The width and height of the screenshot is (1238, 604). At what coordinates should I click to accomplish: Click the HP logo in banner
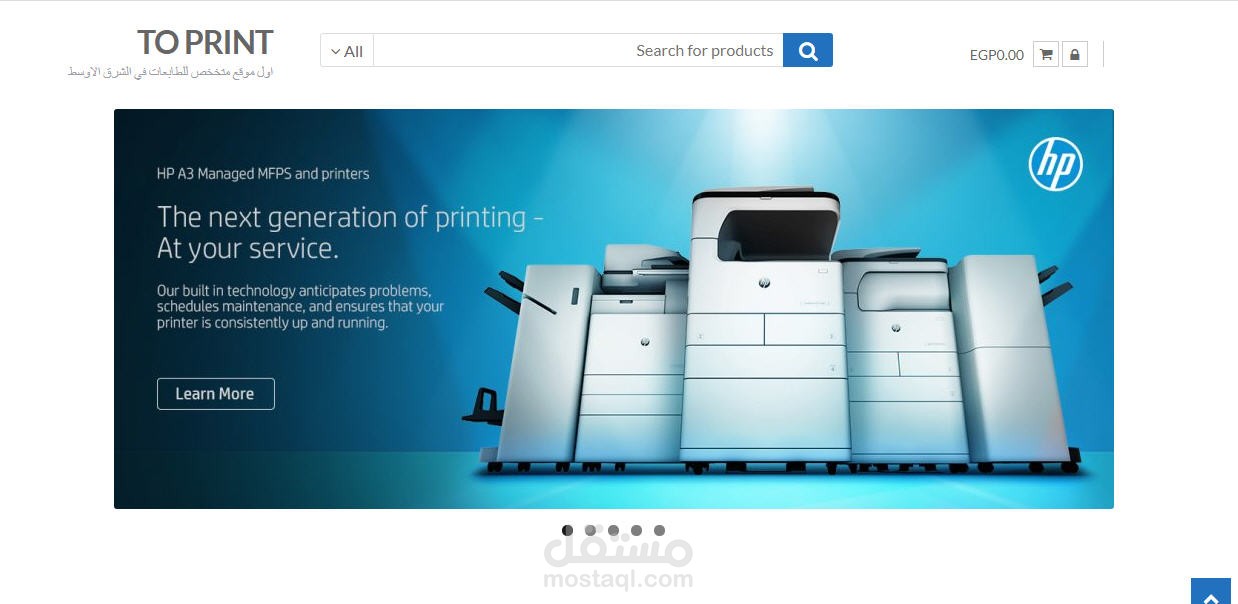click(x=1056, y=164)
